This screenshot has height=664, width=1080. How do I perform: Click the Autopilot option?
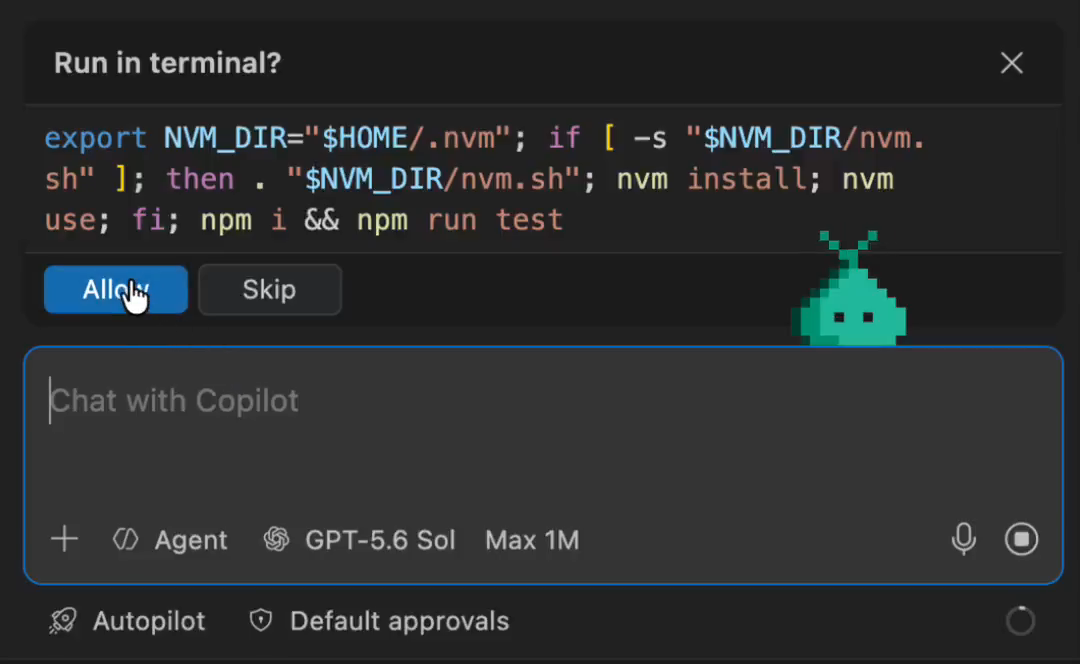click(x=127, y=621)
